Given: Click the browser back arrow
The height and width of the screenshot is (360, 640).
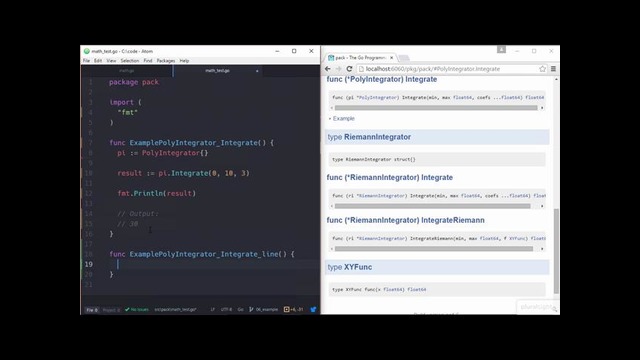Looking at the screenshot, I should 328,69.
